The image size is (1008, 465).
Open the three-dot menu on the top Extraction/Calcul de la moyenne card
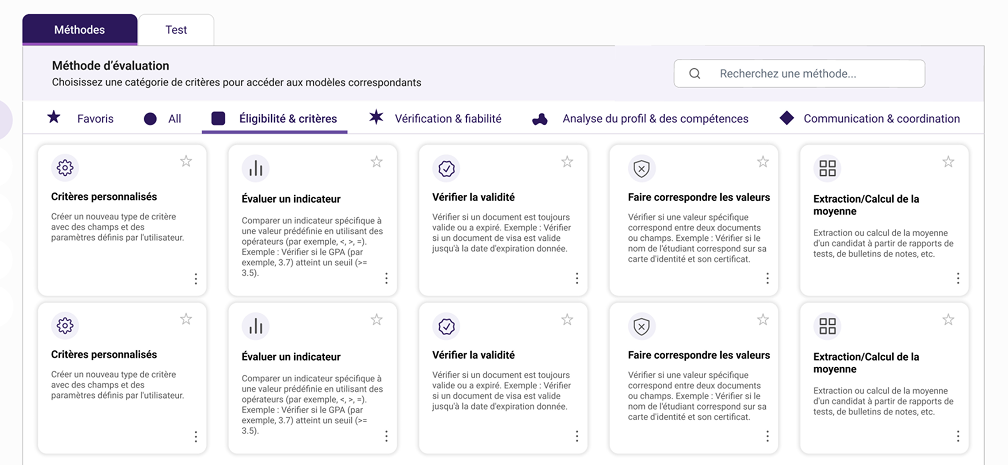(x=958, y=279)
